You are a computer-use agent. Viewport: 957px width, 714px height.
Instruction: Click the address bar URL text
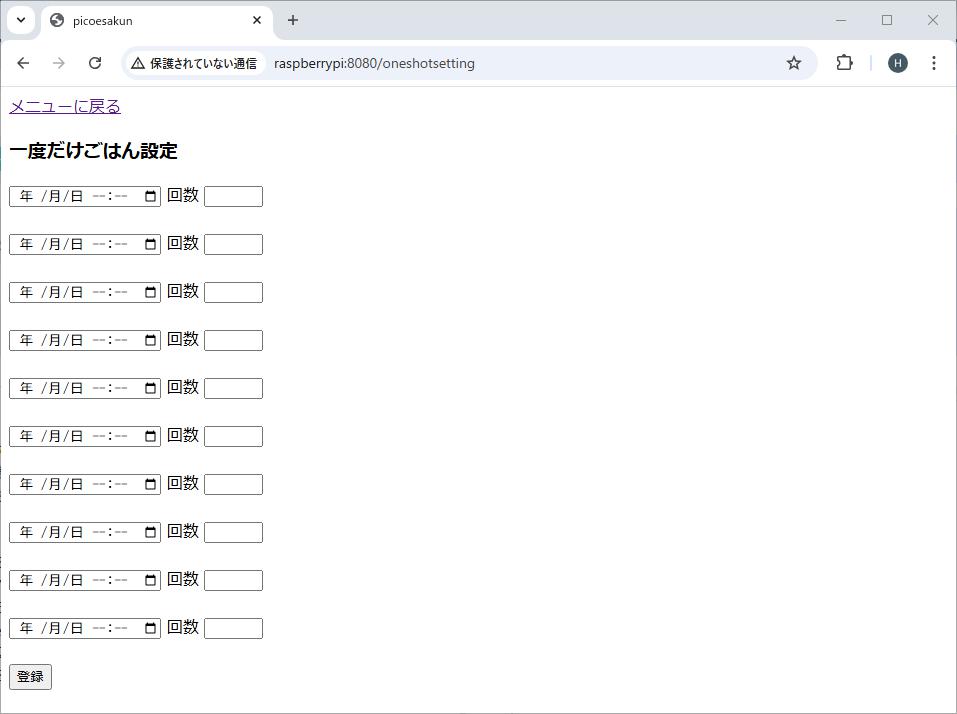pyautogui.click(x=374, y=63)
